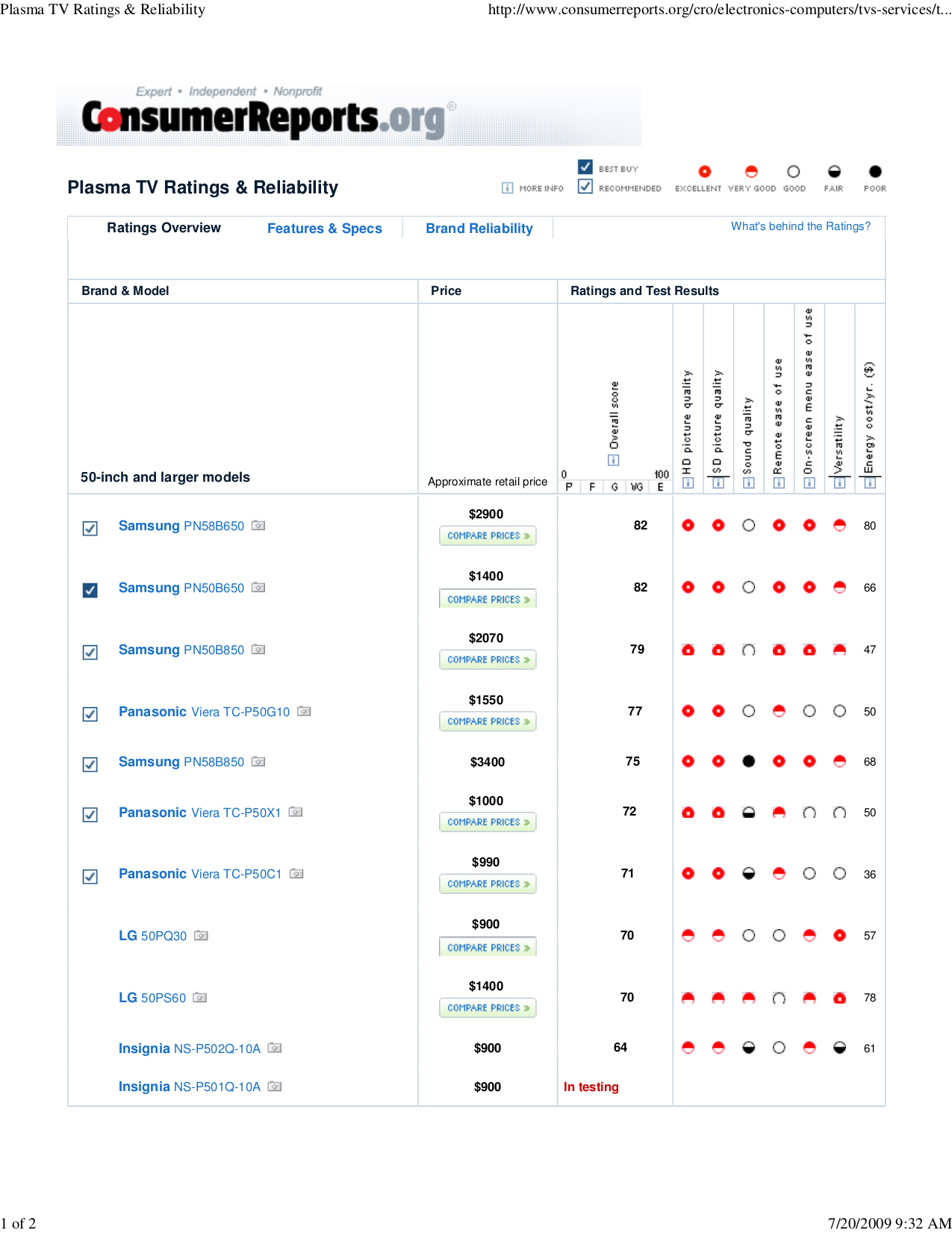Compare prices for Panasonic Viera TC-P50X1
This screenshot has height=1233, width=952.
coord(488,822)
